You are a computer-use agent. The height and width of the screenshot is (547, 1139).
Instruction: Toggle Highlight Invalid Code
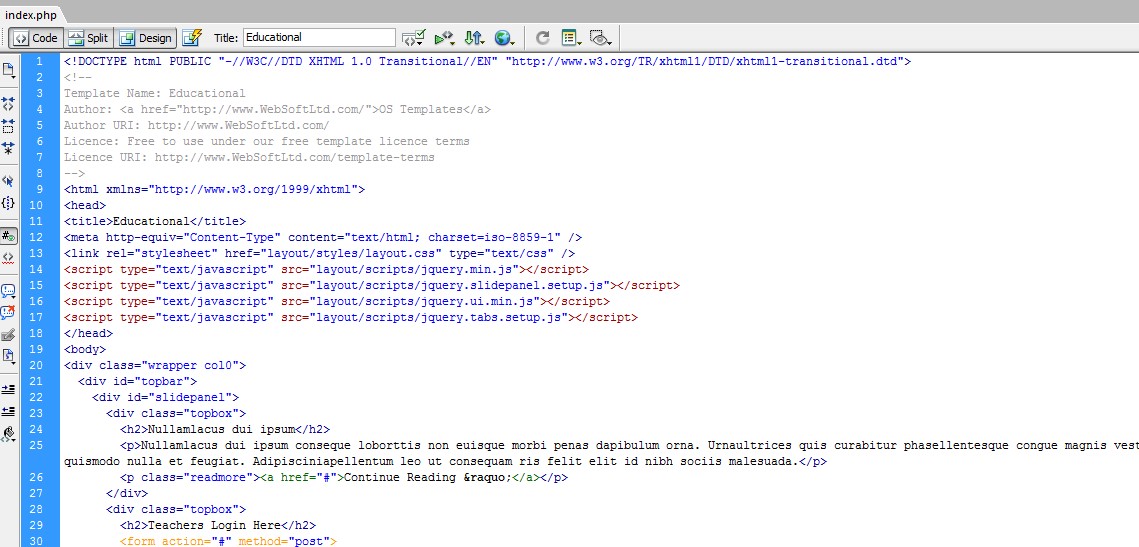(x=9, y=257)
